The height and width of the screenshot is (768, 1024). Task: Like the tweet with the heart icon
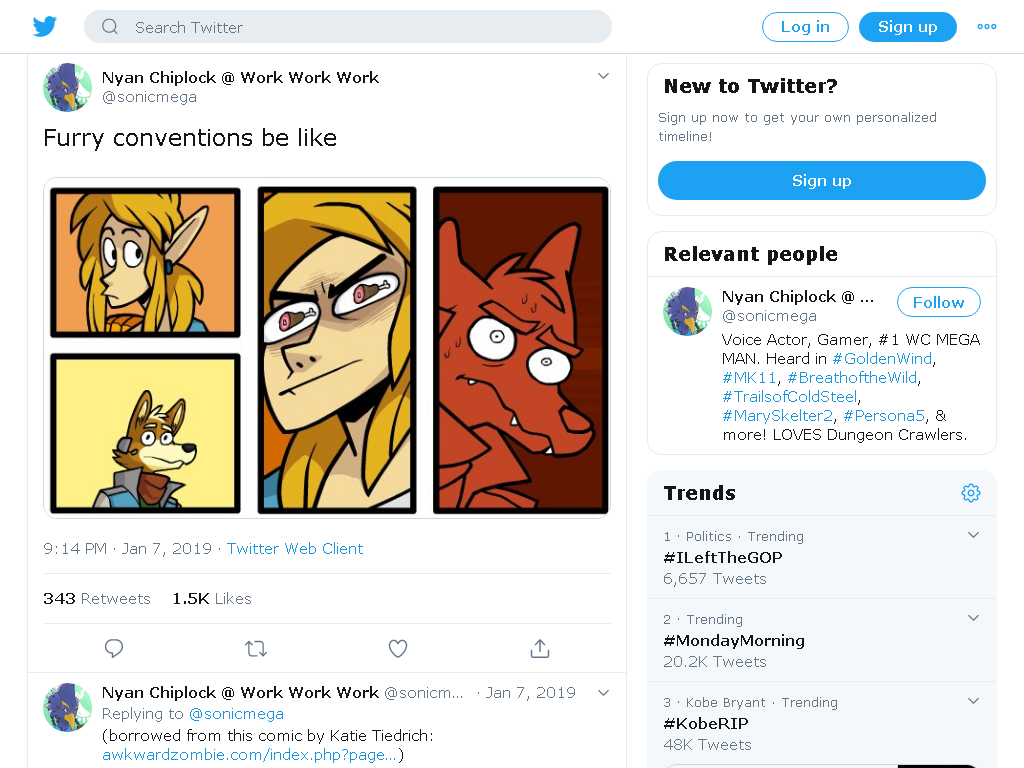[398, 648]
